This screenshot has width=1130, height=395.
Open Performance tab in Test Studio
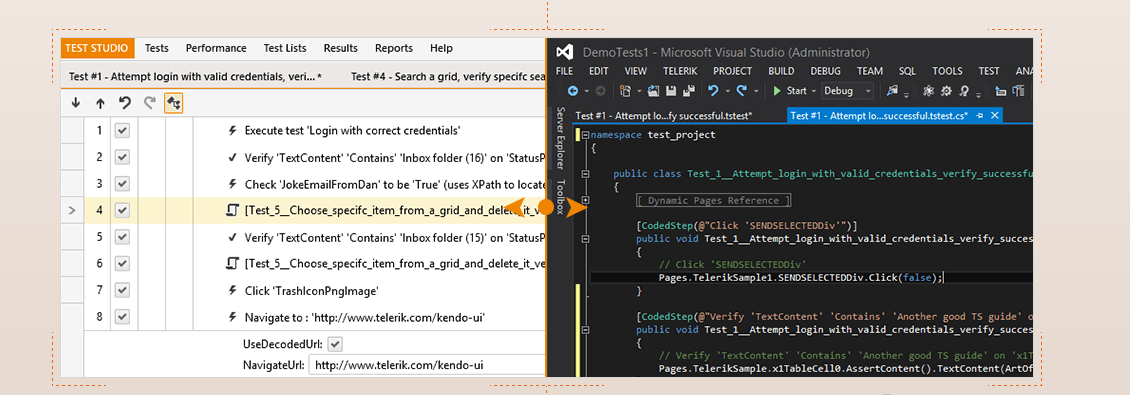point(216,48)
